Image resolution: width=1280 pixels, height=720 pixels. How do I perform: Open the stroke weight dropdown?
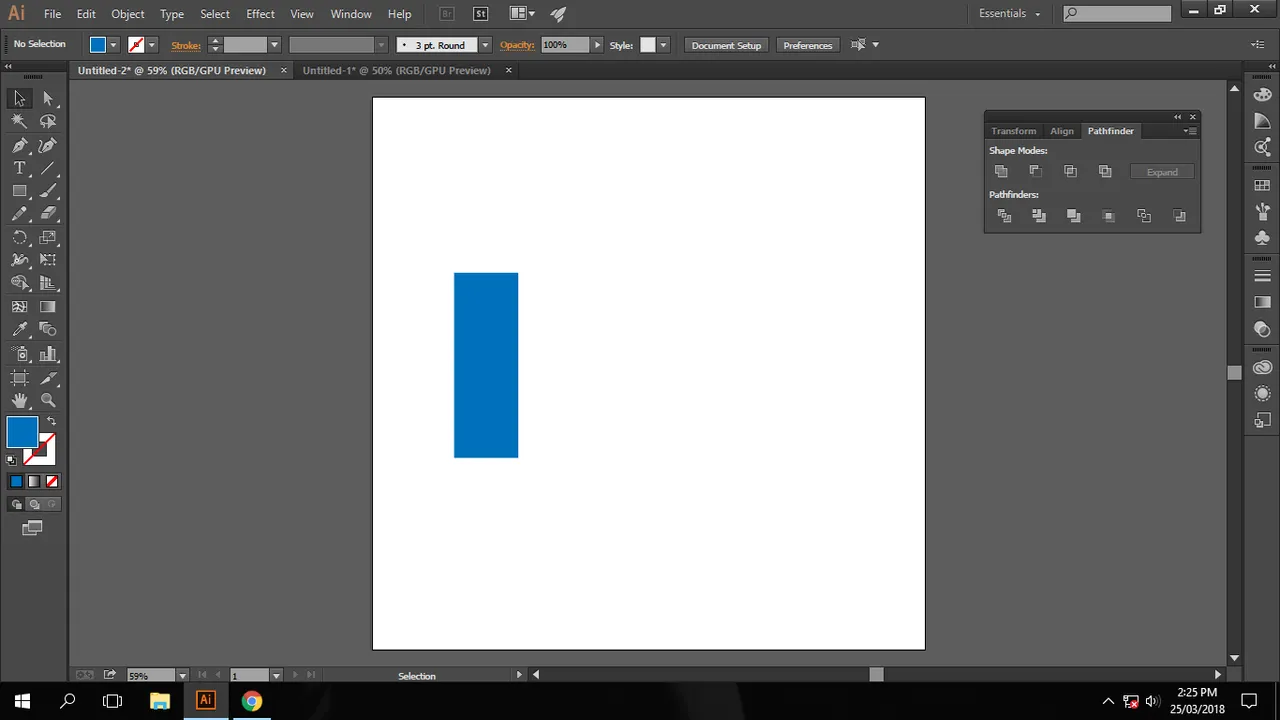point(274,45)
